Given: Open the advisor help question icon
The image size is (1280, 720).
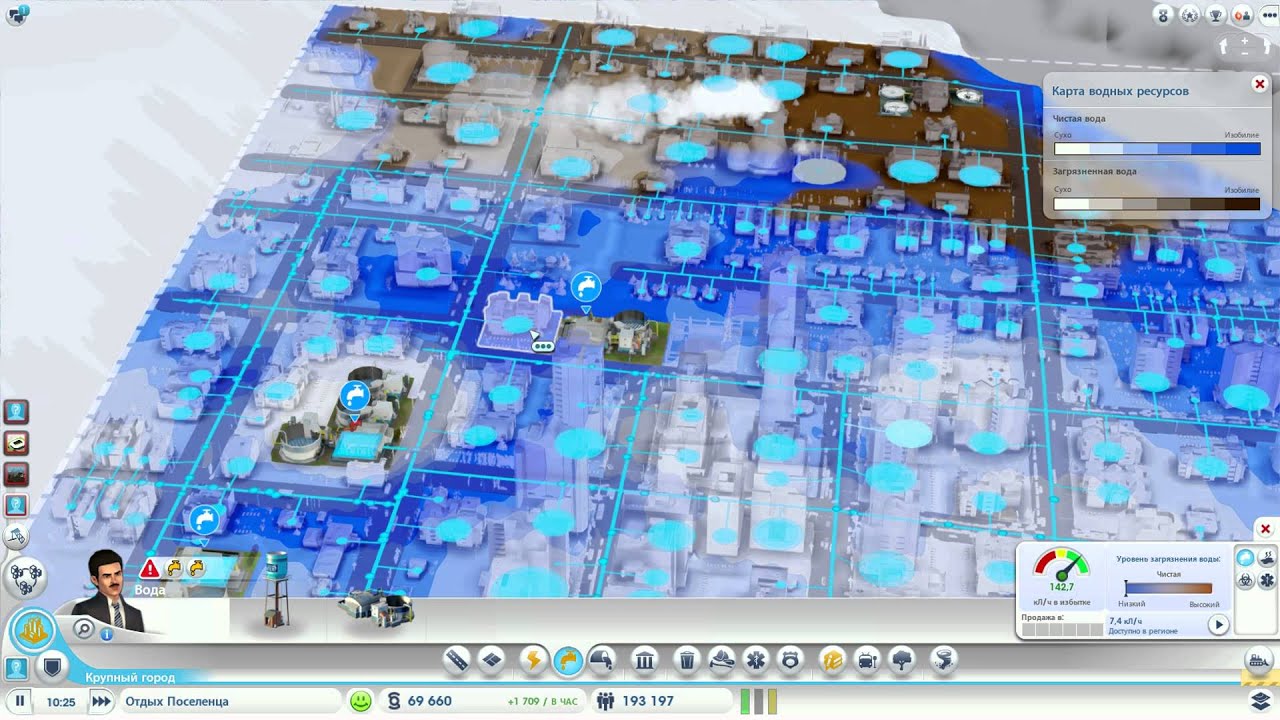Looking at the screenshot, I should pyautogui.click(x=17, y=668).
